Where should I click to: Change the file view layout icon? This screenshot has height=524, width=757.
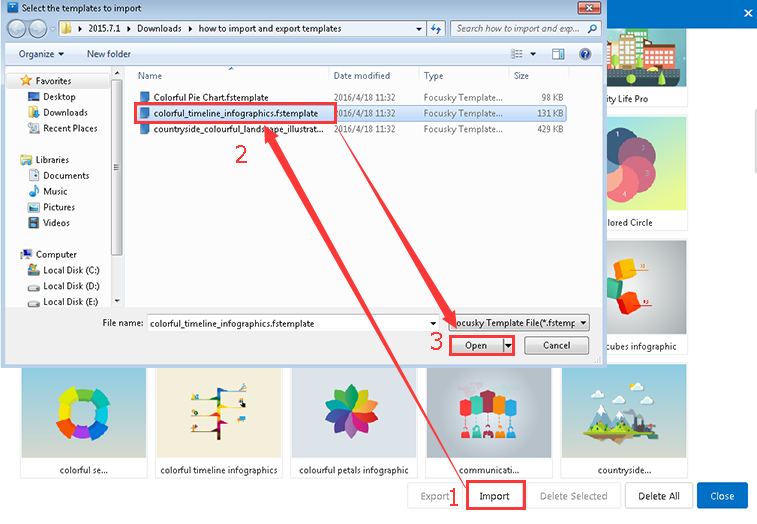[x=517, y=54]
